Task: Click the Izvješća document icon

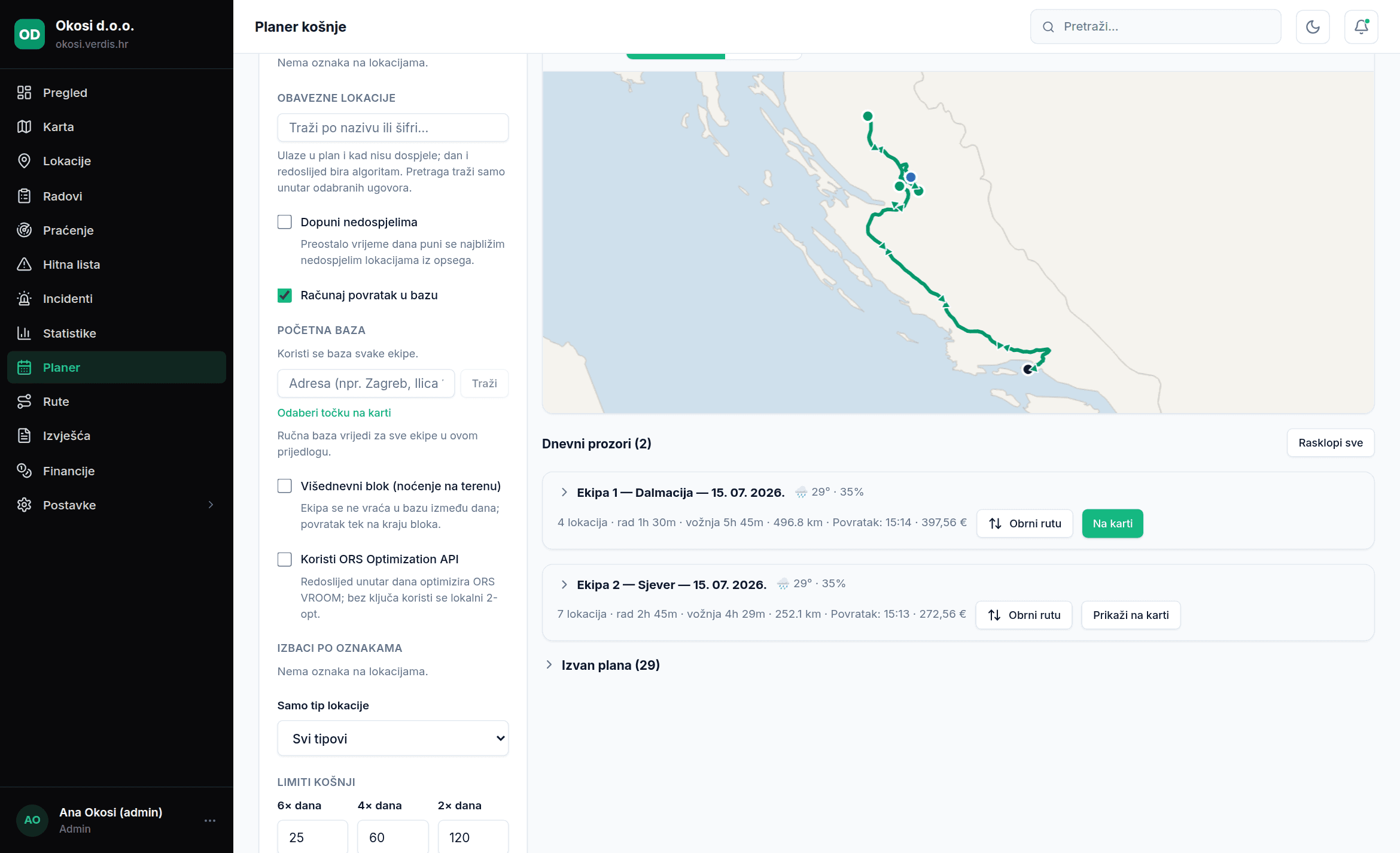Action: [x=24, y=435]
